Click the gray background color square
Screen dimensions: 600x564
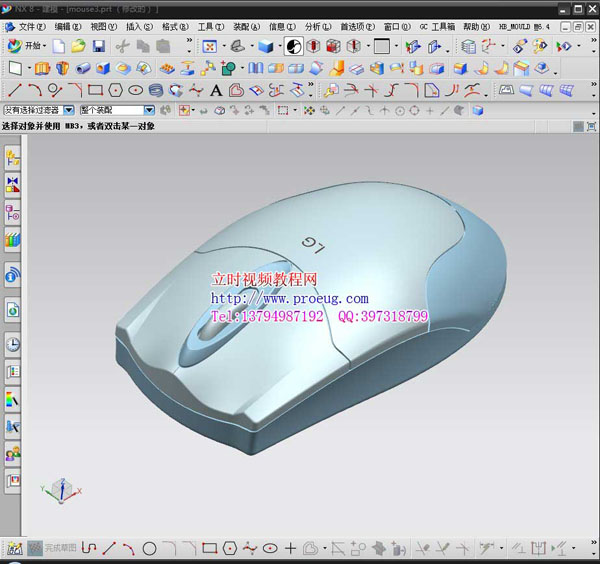(382, 47)
